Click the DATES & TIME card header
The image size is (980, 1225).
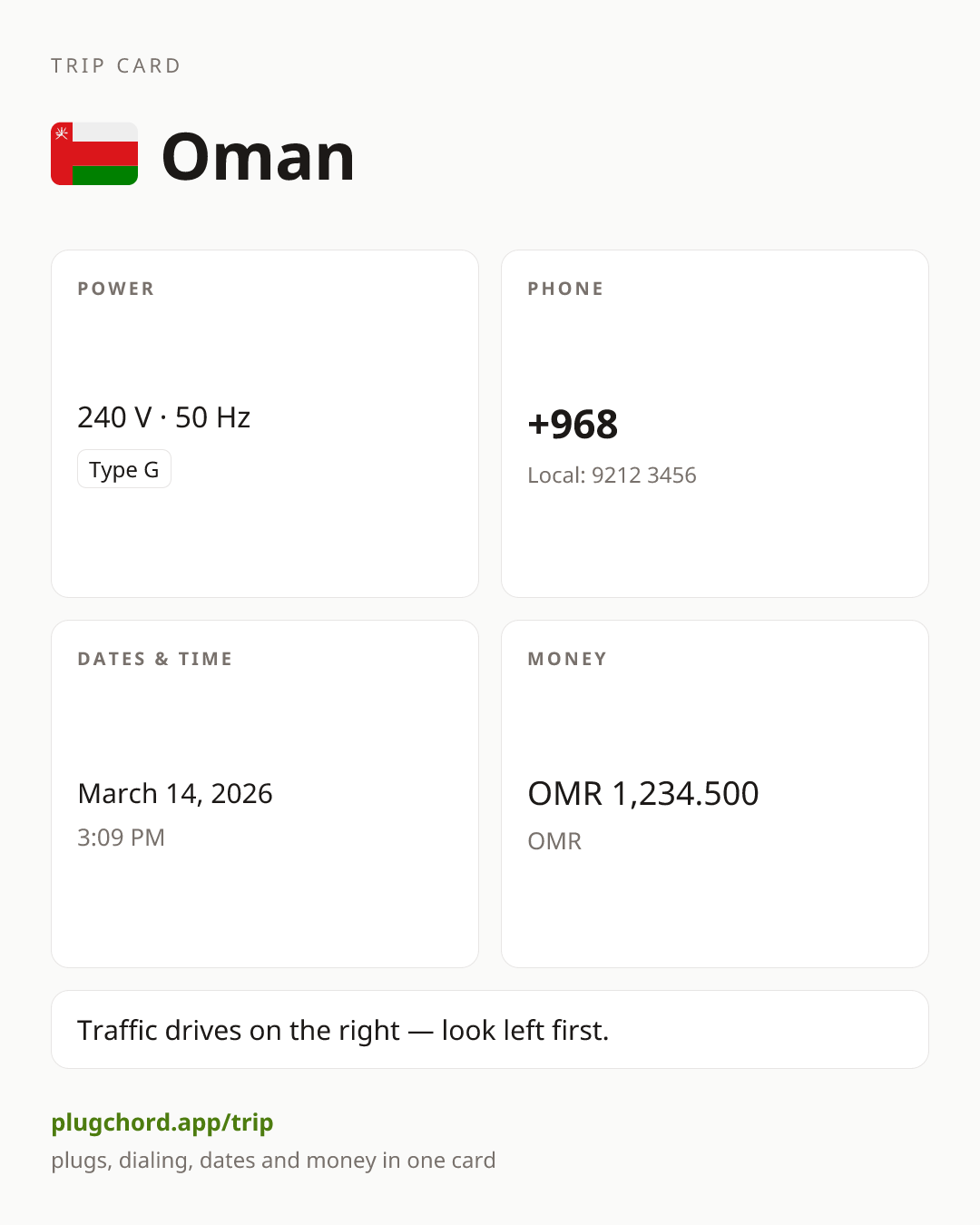click(x=155, y=659)
